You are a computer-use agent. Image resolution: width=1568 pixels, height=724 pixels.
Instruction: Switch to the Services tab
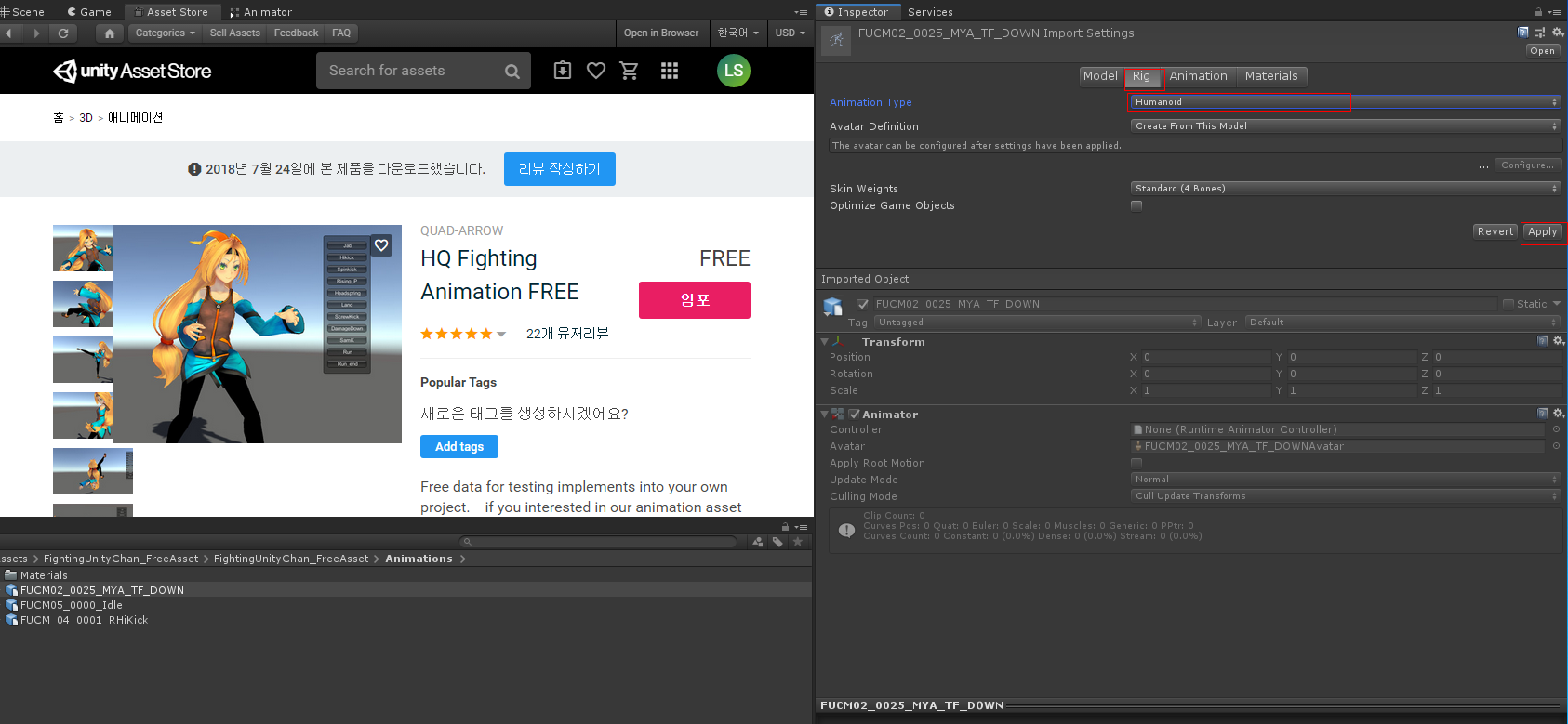tap(930, 12)
